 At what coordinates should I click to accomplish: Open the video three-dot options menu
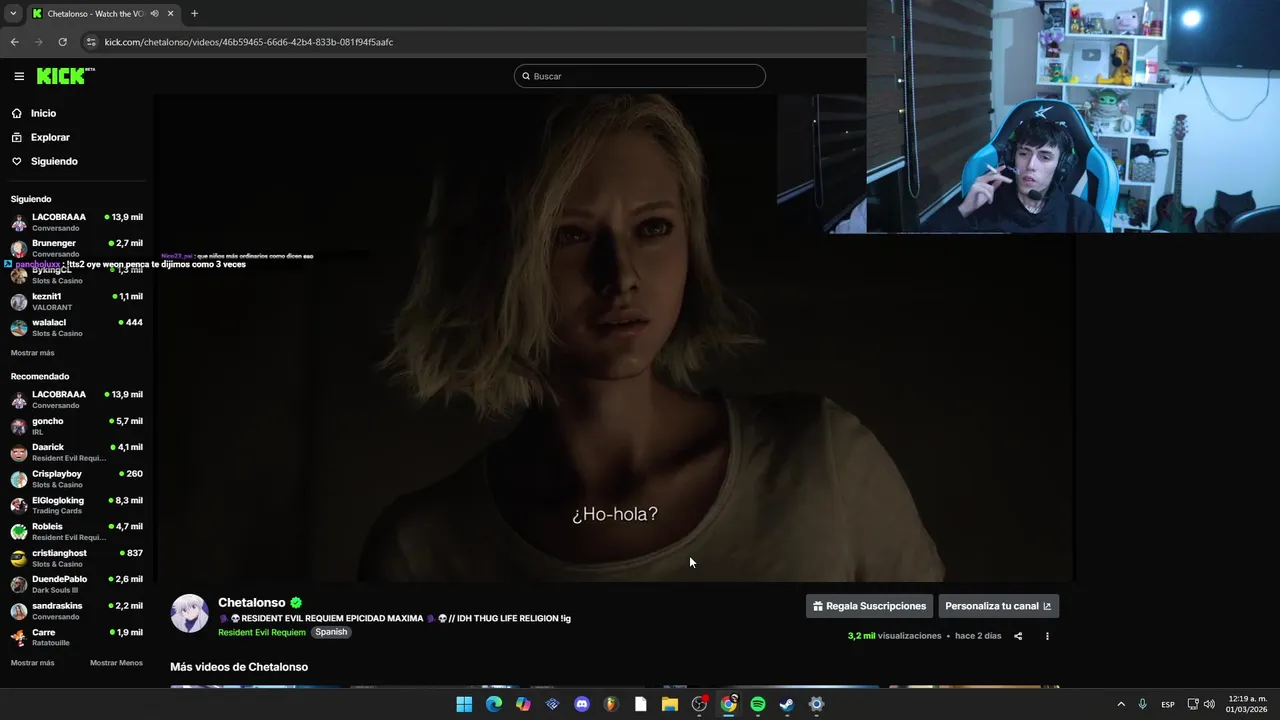click(1047, 636)
